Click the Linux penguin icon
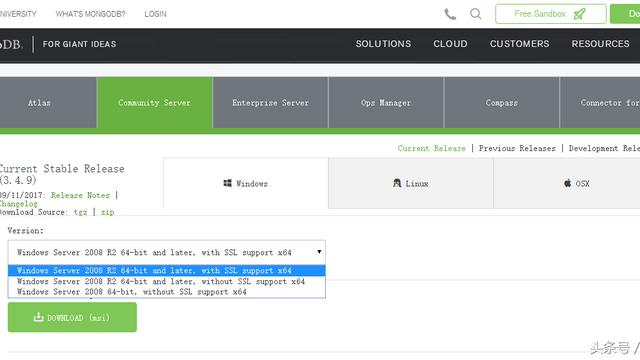 coord(397,183)
